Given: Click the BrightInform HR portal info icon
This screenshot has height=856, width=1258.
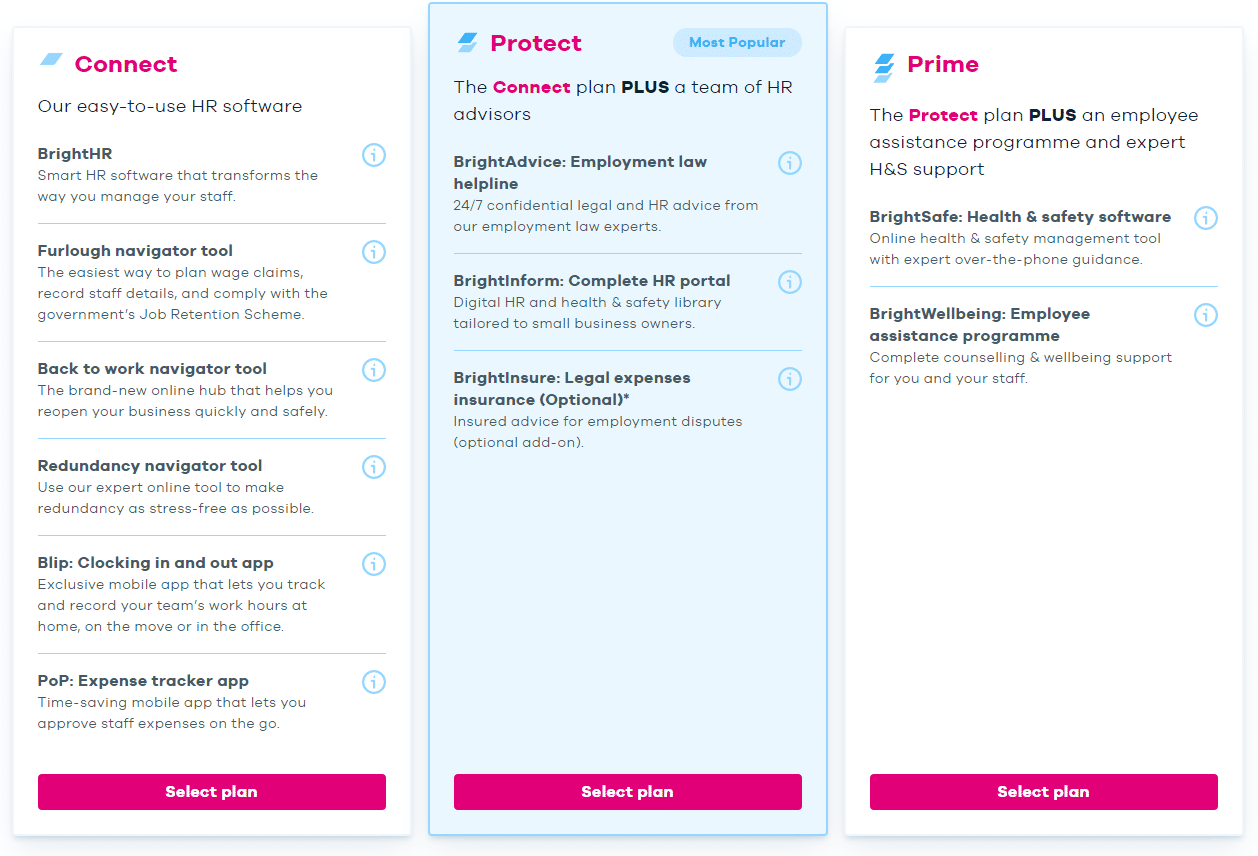Looking at the screenshot, I should (790, 282).
